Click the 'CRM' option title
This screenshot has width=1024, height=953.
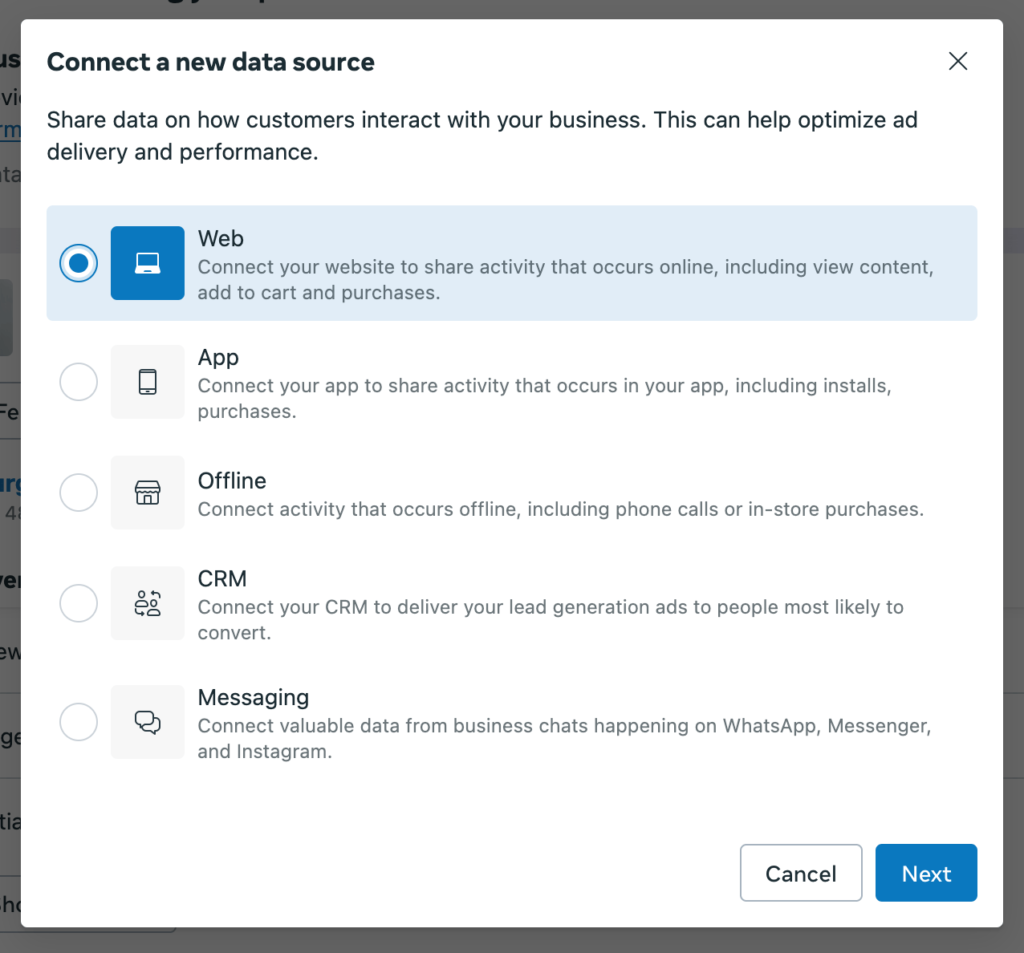coord(222,579)
